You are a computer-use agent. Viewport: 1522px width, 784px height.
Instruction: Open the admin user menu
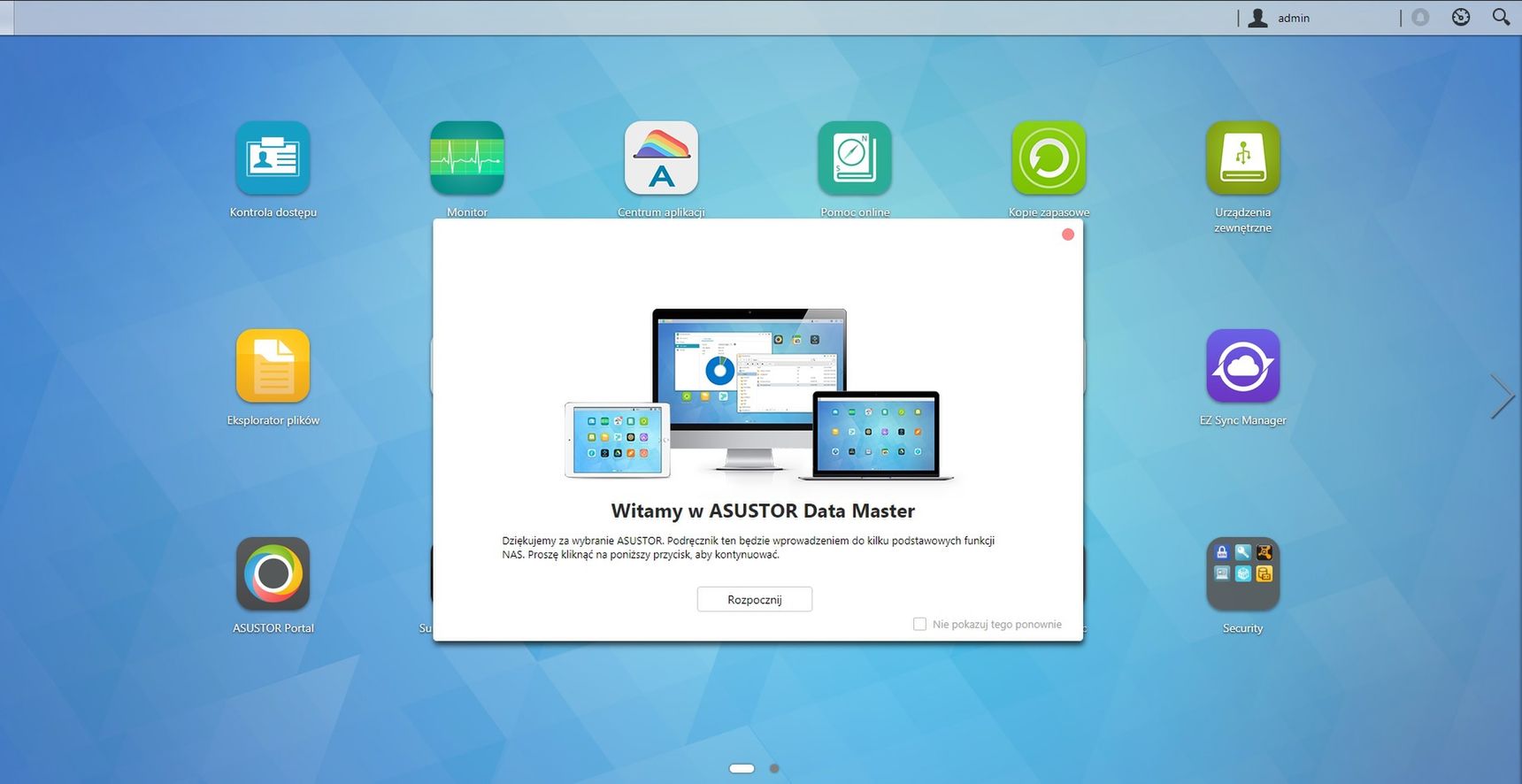[x=1279, y=18]
